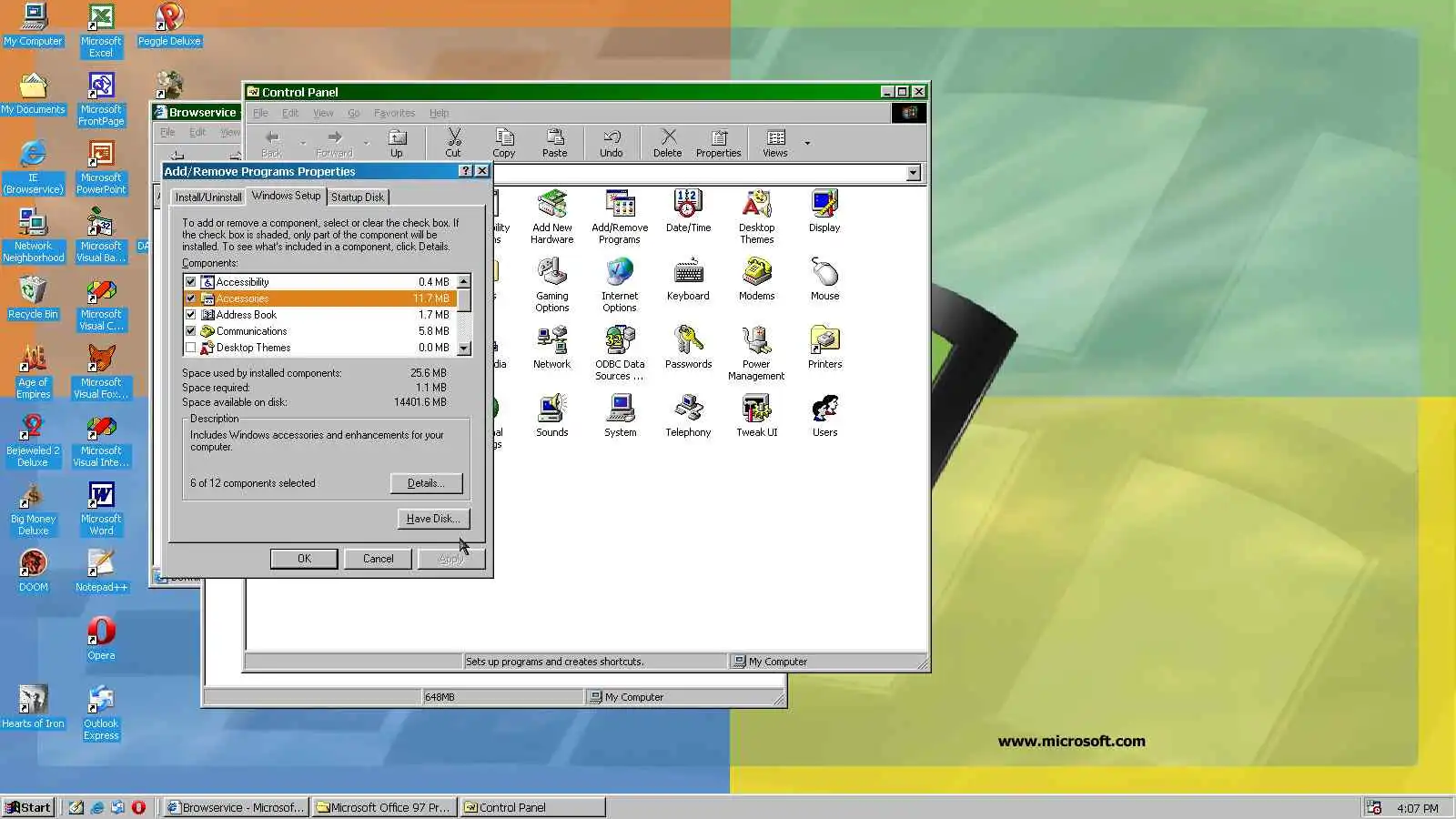Click the Delete toolbar button
This screenshot has height=819, width=1456.
pyautogui.click(x=667, y=143)
